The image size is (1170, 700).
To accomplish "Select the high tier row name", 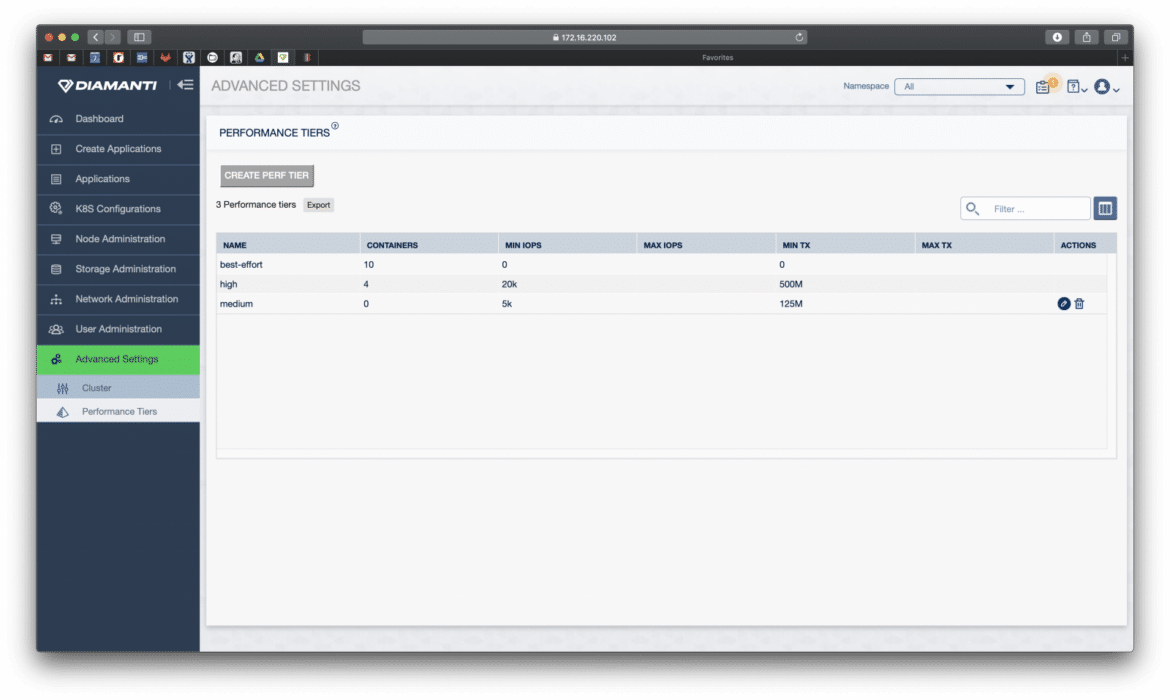I will click(228, 284).
